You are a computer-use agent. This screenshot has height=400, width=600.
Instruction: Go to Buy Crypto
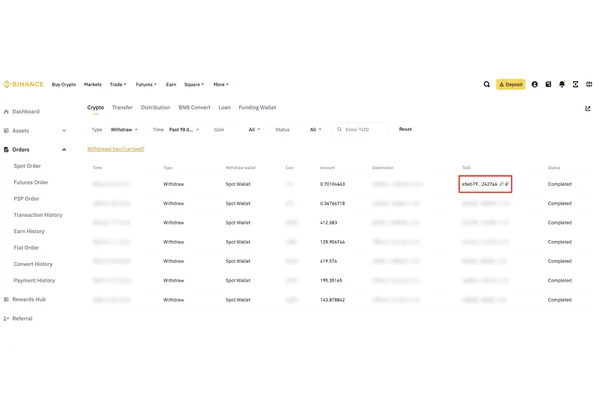[x=64, y=85]
